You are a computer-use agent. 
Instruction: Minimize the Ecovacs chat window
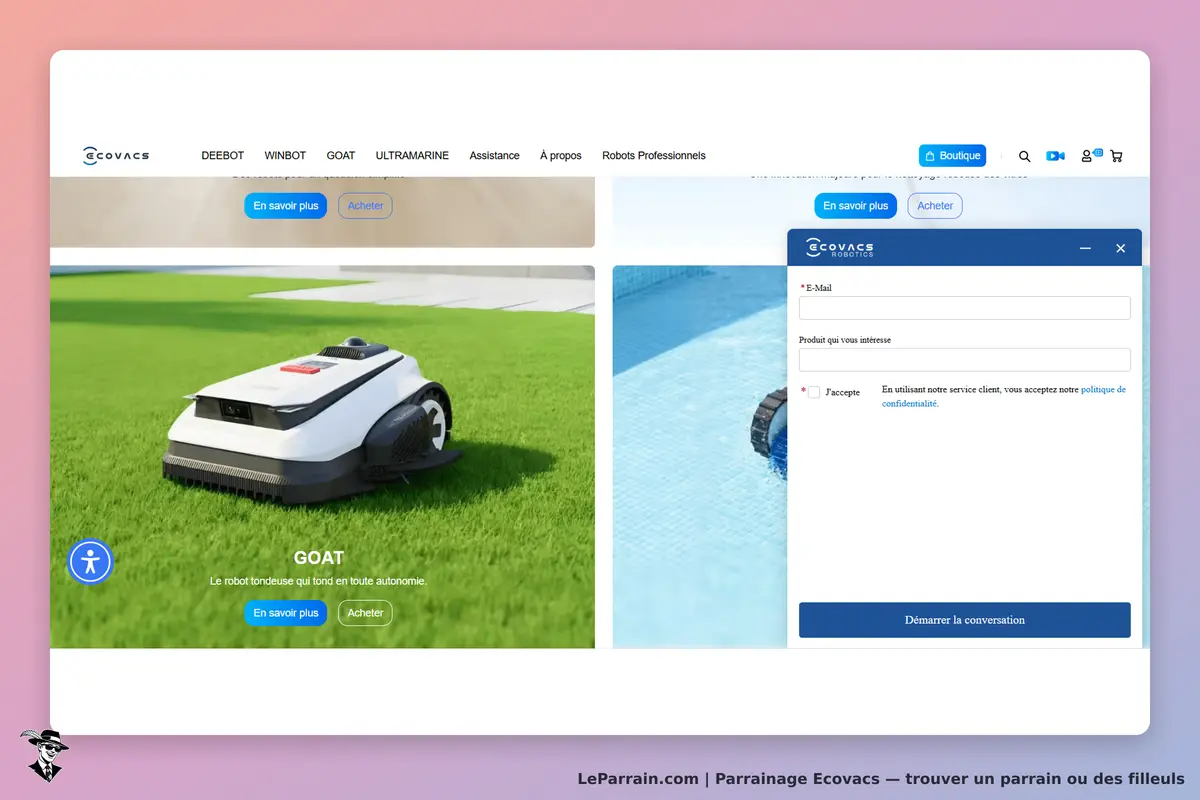point(1085,248)
